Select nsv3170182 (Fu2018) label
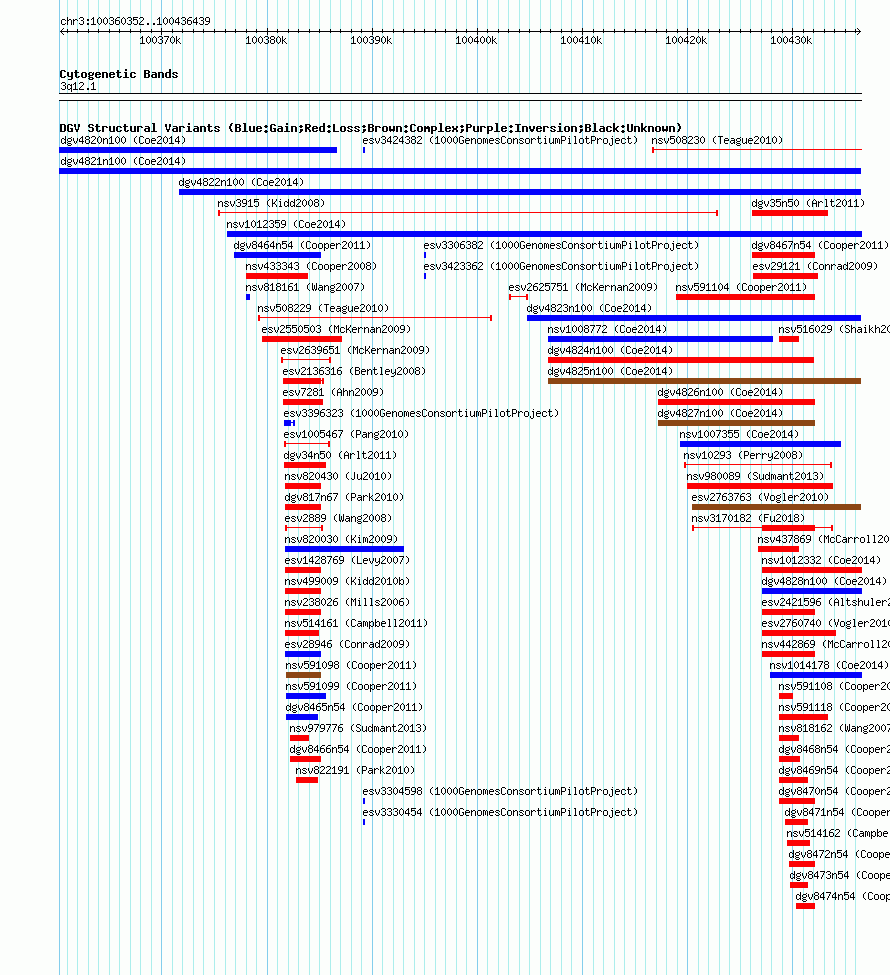Viewport: 890px width, 975px height. 748,519
